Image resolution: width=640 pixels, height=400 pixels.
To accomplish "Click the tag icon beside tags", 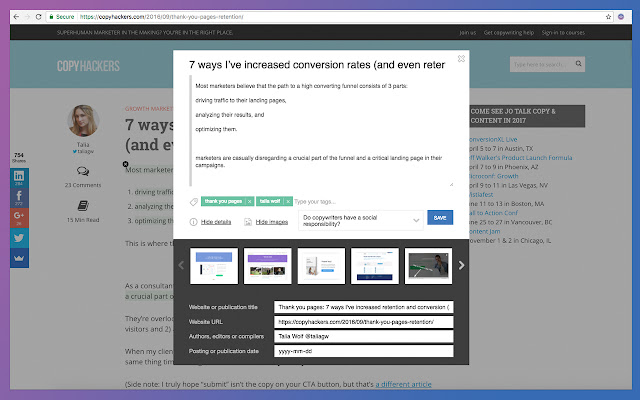I will (x=194, y=202).
